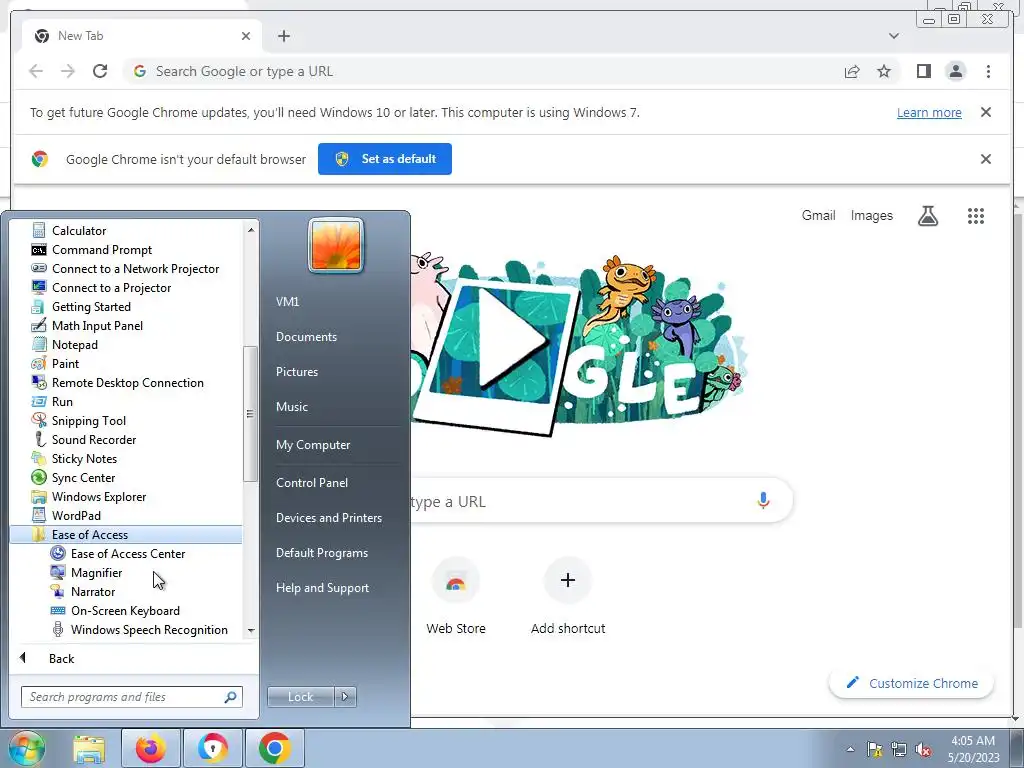This screenshot has width=1024, height=768.
Task: Open the Gmail link
Action: click(x=818, y=216)
